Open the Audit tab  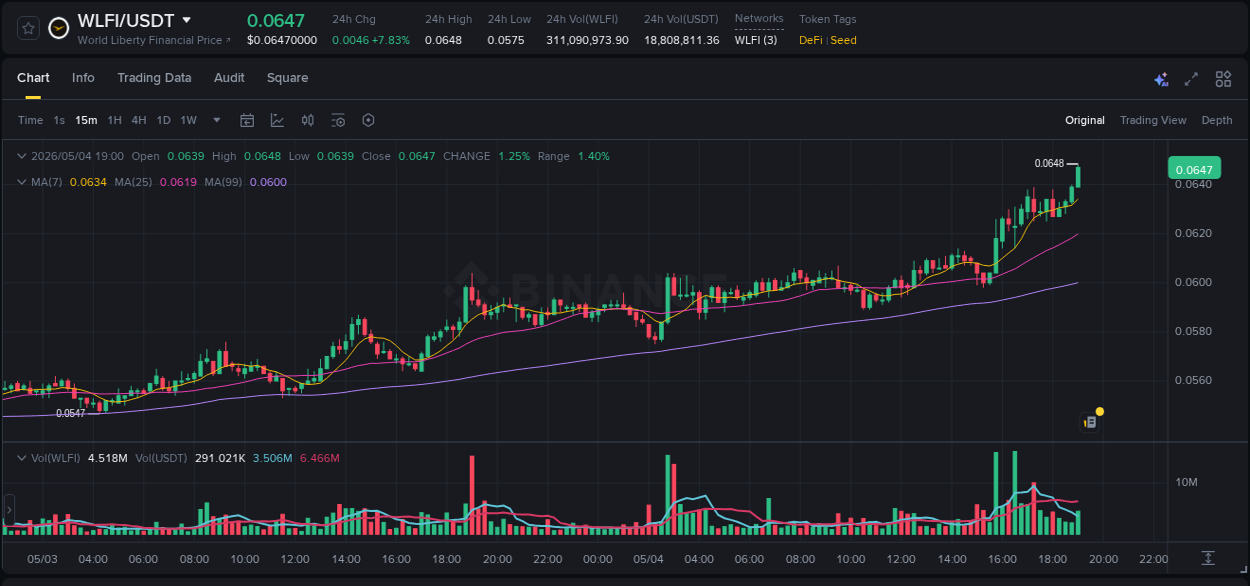(229, 78)
